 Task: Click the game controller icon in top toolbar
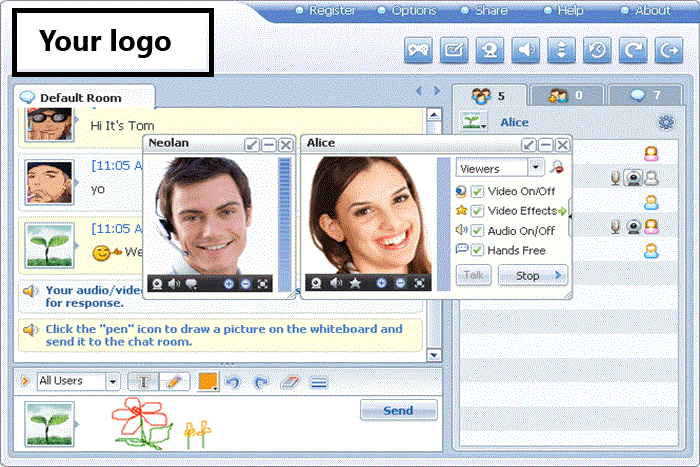(x=419, y=50)
